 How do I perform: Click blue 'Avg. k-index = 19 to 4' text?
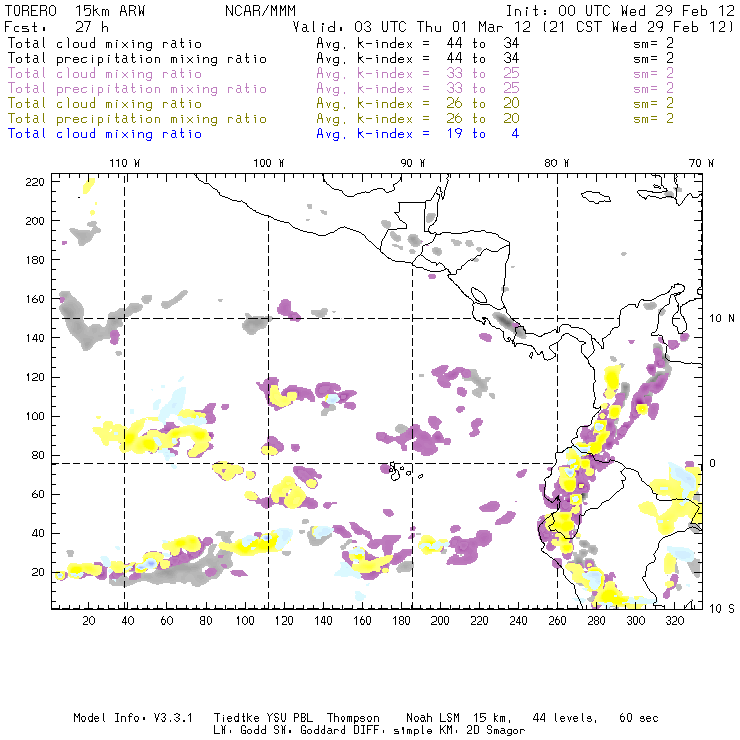pos(418,134)
